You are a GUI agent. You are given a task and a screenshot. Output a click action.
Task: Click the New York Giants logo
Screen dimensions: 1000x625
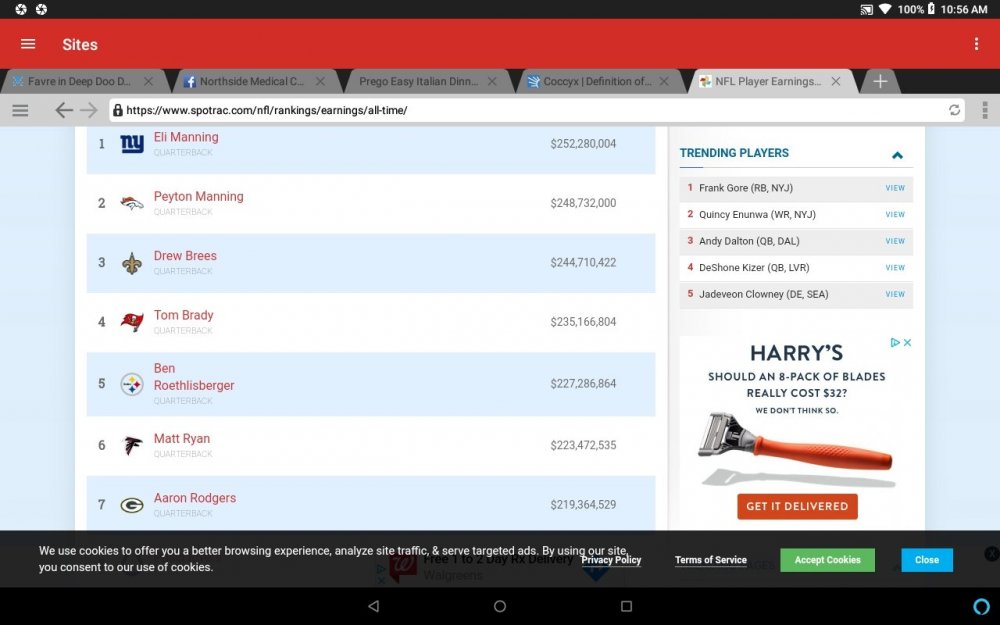[x=132, y=144]
